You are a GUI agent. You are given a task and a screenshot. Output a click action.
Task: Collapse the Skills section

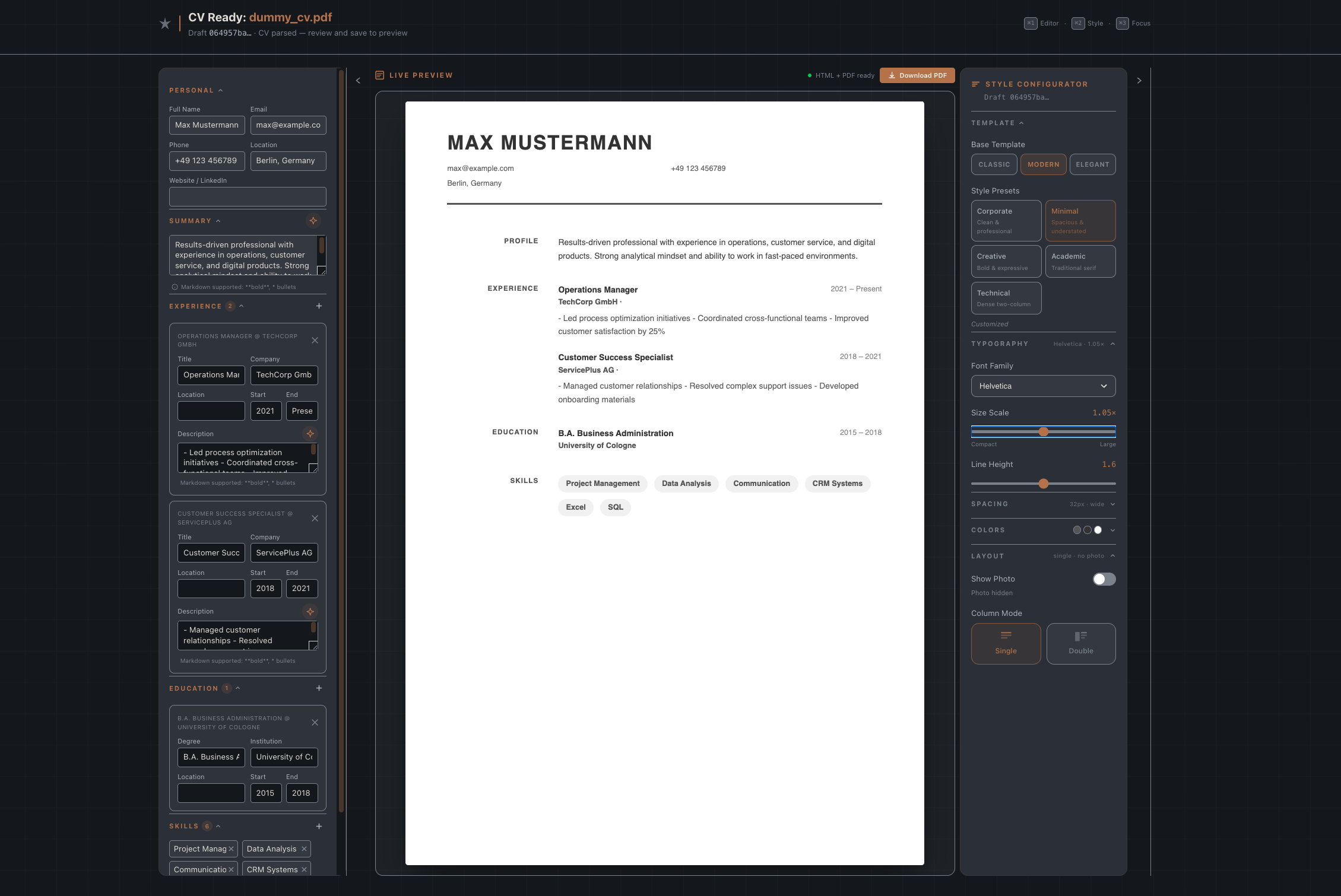pyautogui.click(x=195, y=826)
